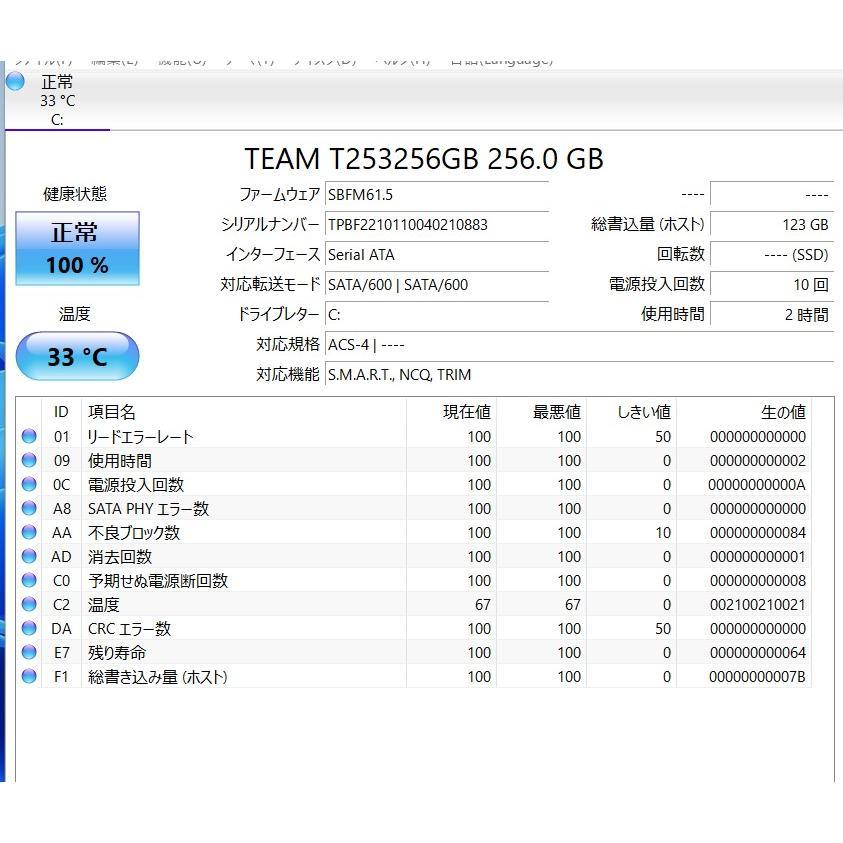Click the 対応機能 field S.M.A.R.T., NCQ, TRIM
This screenshot has height=843, width=843.
pyautogui.click(x=580, y=375)
